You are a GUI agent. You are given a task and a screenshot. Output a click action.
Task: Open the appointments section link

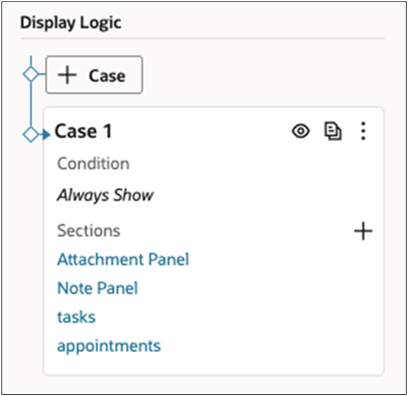[x=109, y=346]
